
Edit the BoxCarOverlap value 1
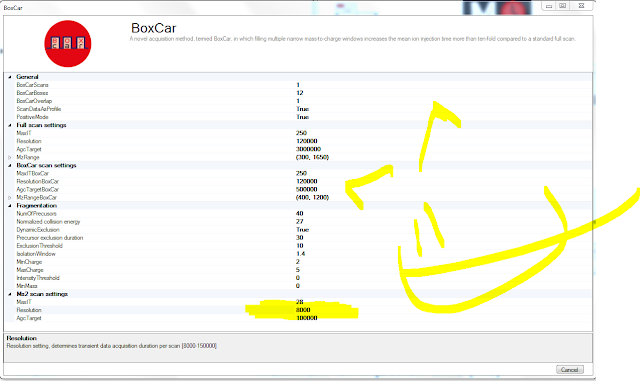298,101
